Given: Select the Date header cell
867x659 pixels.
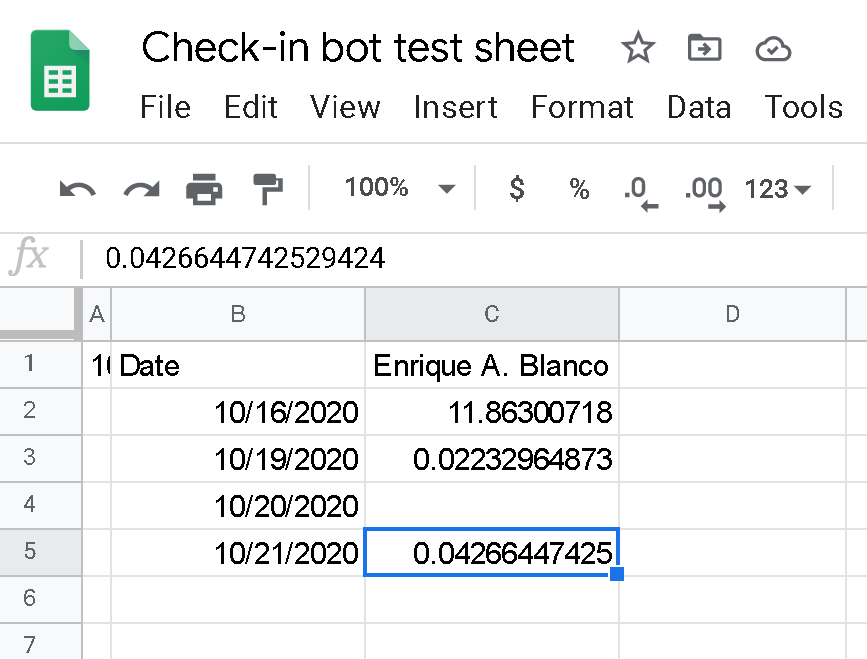Looking at the screenshot, I should [x=238, y=365].
